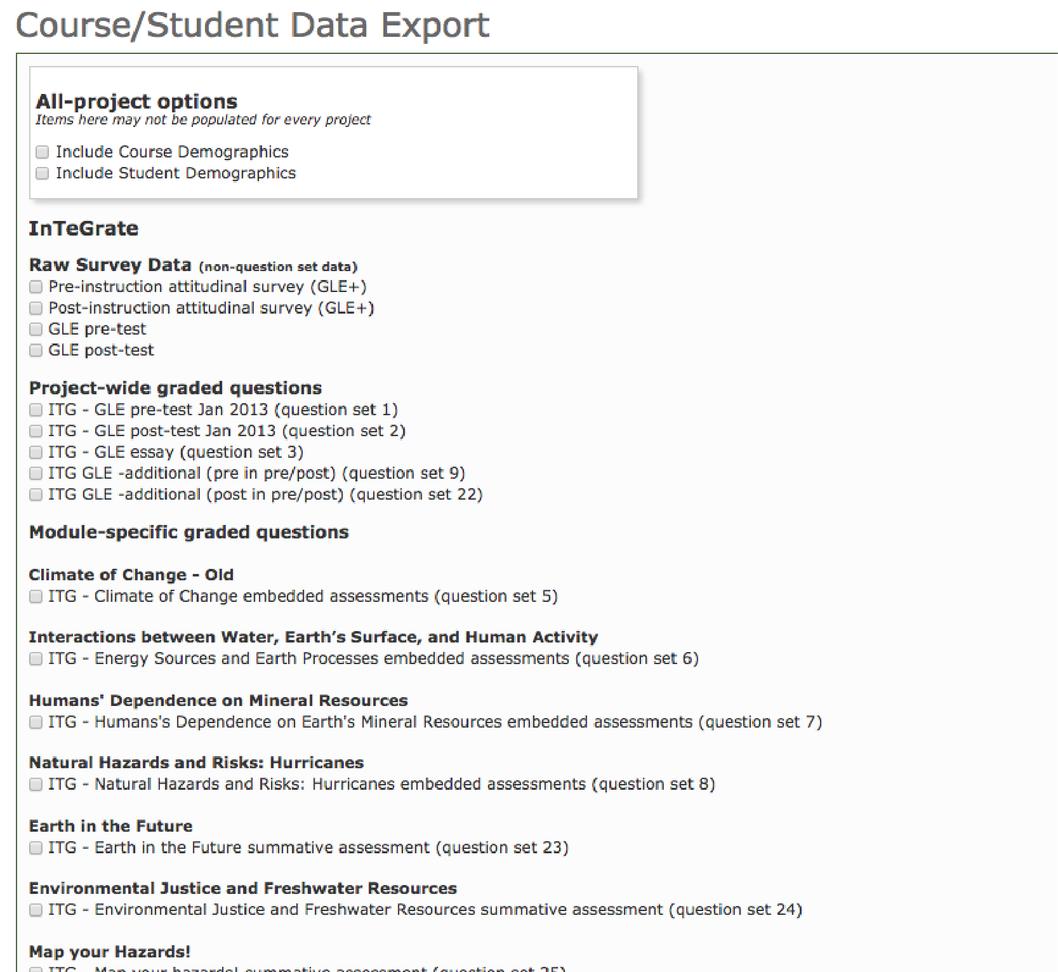Check ITG - GLE pre-test Jan 2013

(x=34, y=409)
